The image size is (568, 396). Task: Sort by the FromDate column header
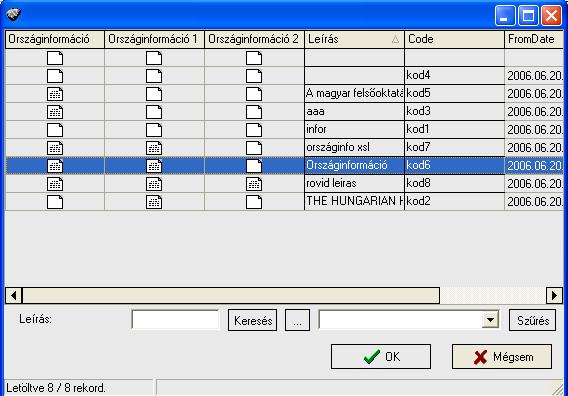pos(534,39)
